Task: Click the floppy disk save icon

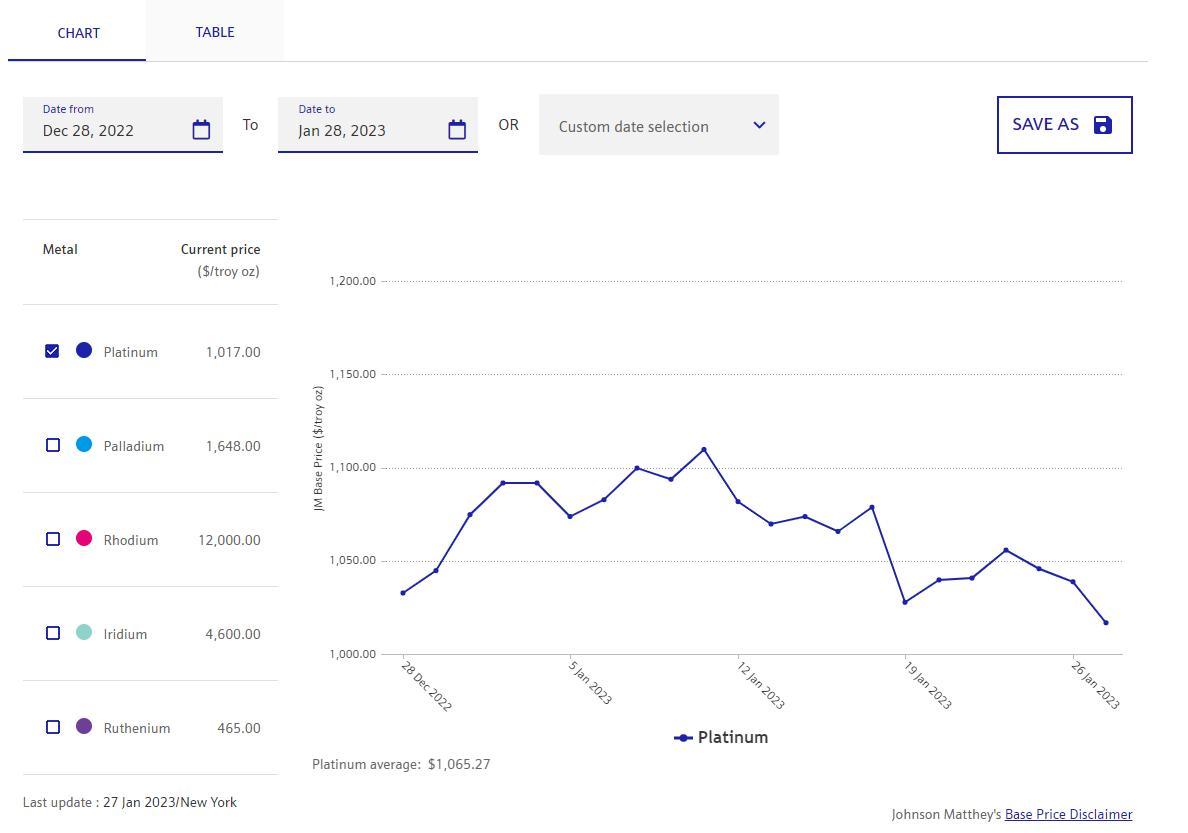Action: click(1102, 125)
